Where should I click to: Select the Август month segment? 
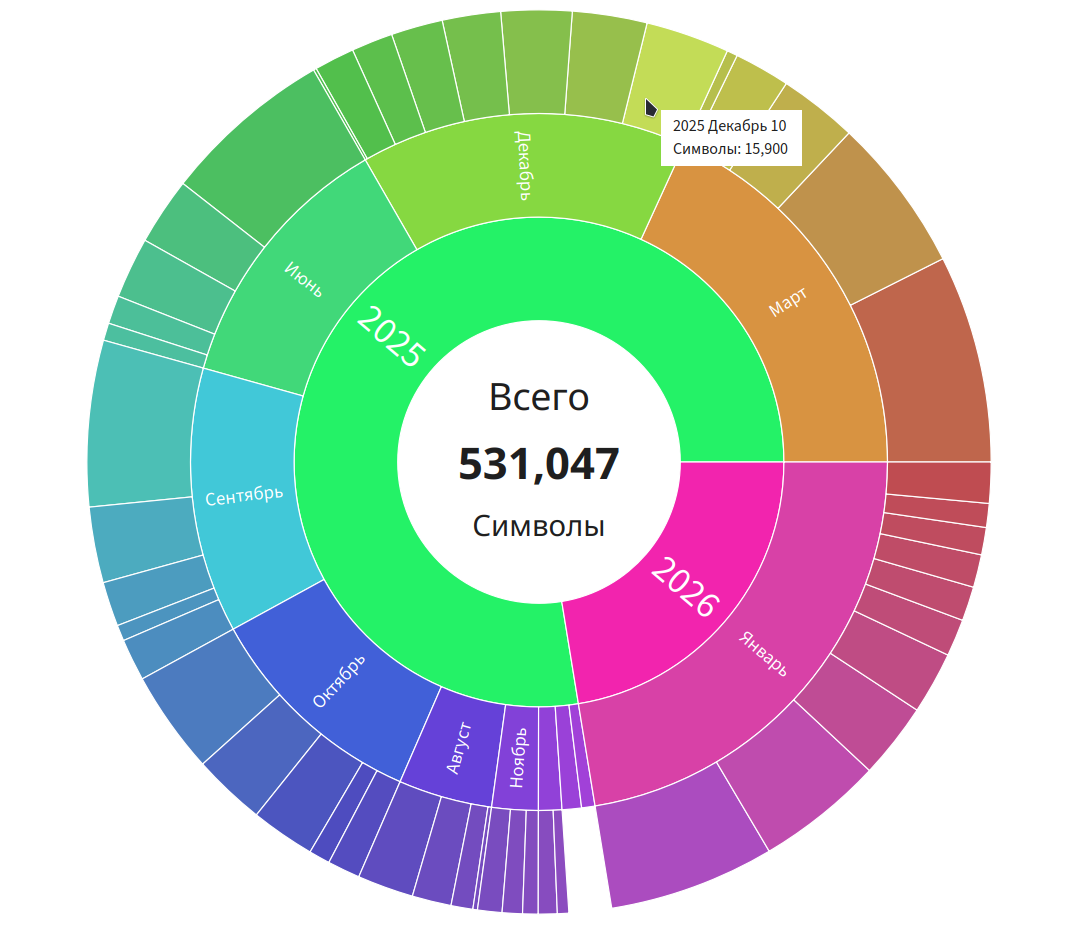(459, 747)
